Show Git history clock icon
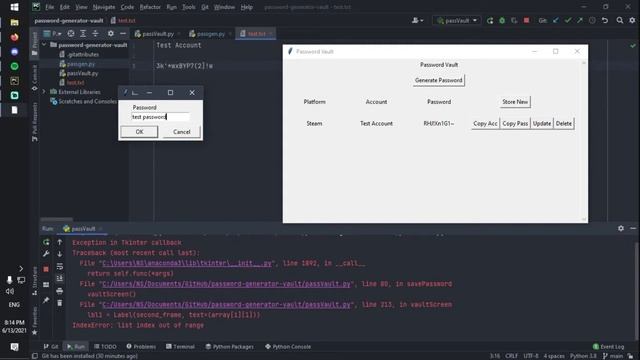This screenshot has height=360, width=640. [x=592, y=20]
